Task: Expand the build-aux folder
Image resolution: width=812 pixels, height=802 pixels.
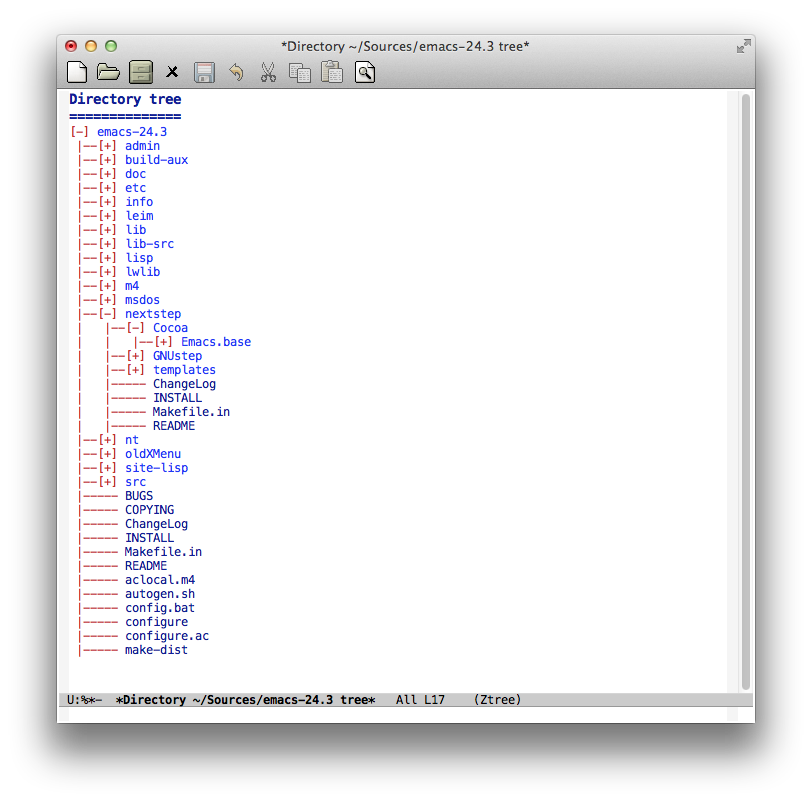Action: (107, 160)
